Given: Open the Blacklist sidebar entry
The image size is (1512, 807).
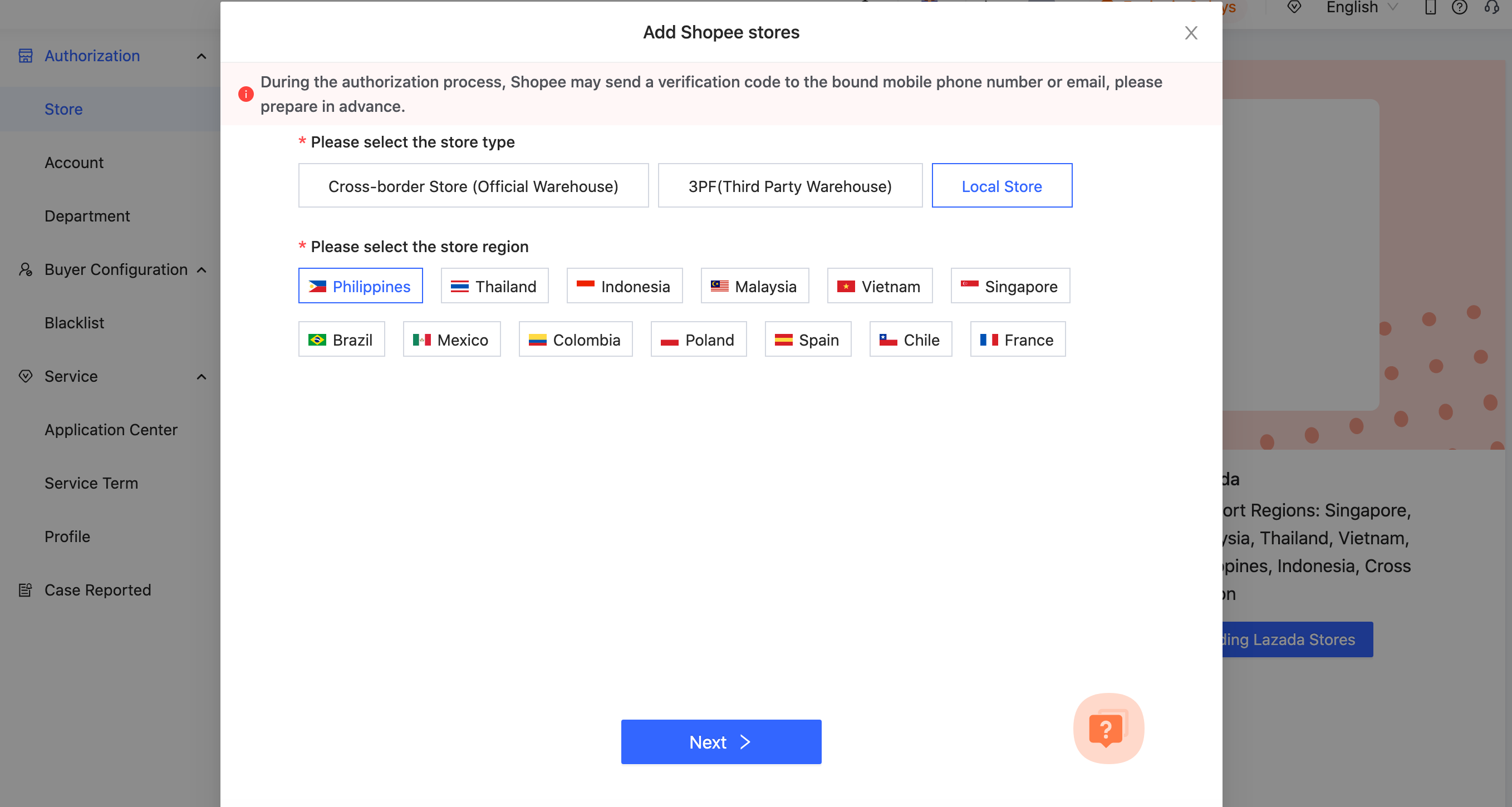Looking at the screenshot, I should [74, 322].
